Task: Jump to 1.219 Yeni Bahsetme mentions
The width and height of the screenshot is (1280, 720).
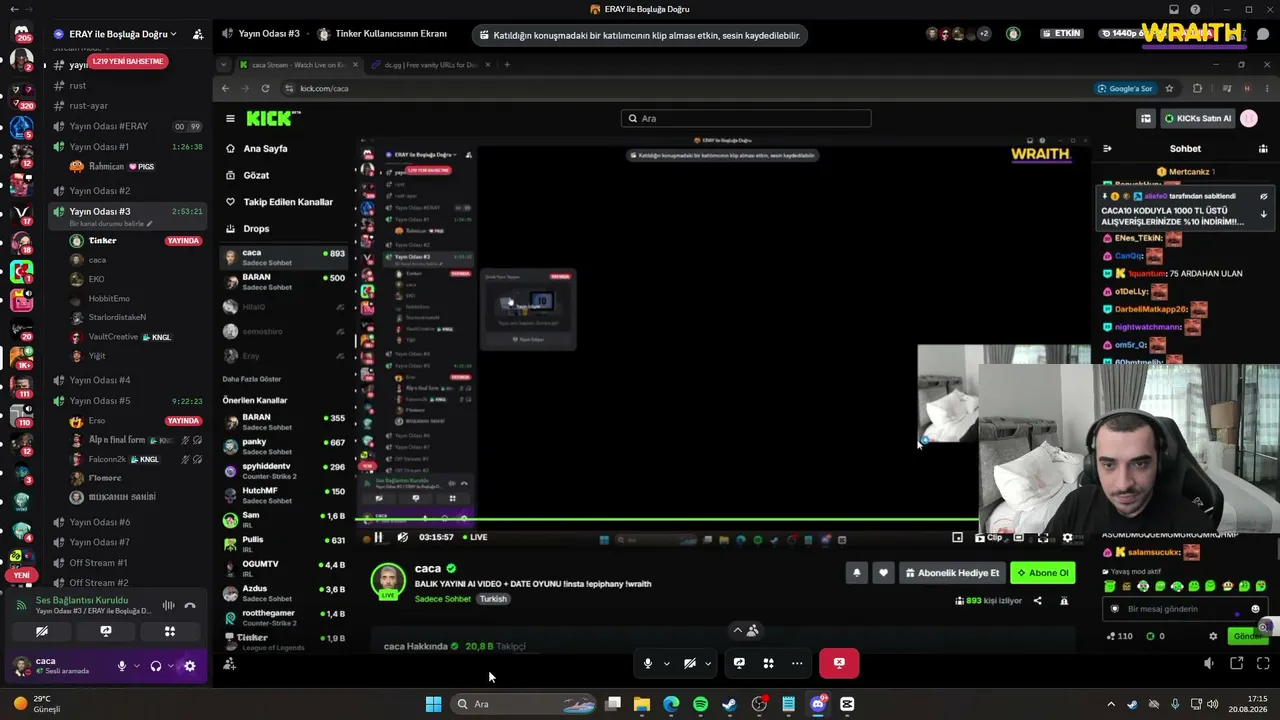Action: (x=128, y=61)
